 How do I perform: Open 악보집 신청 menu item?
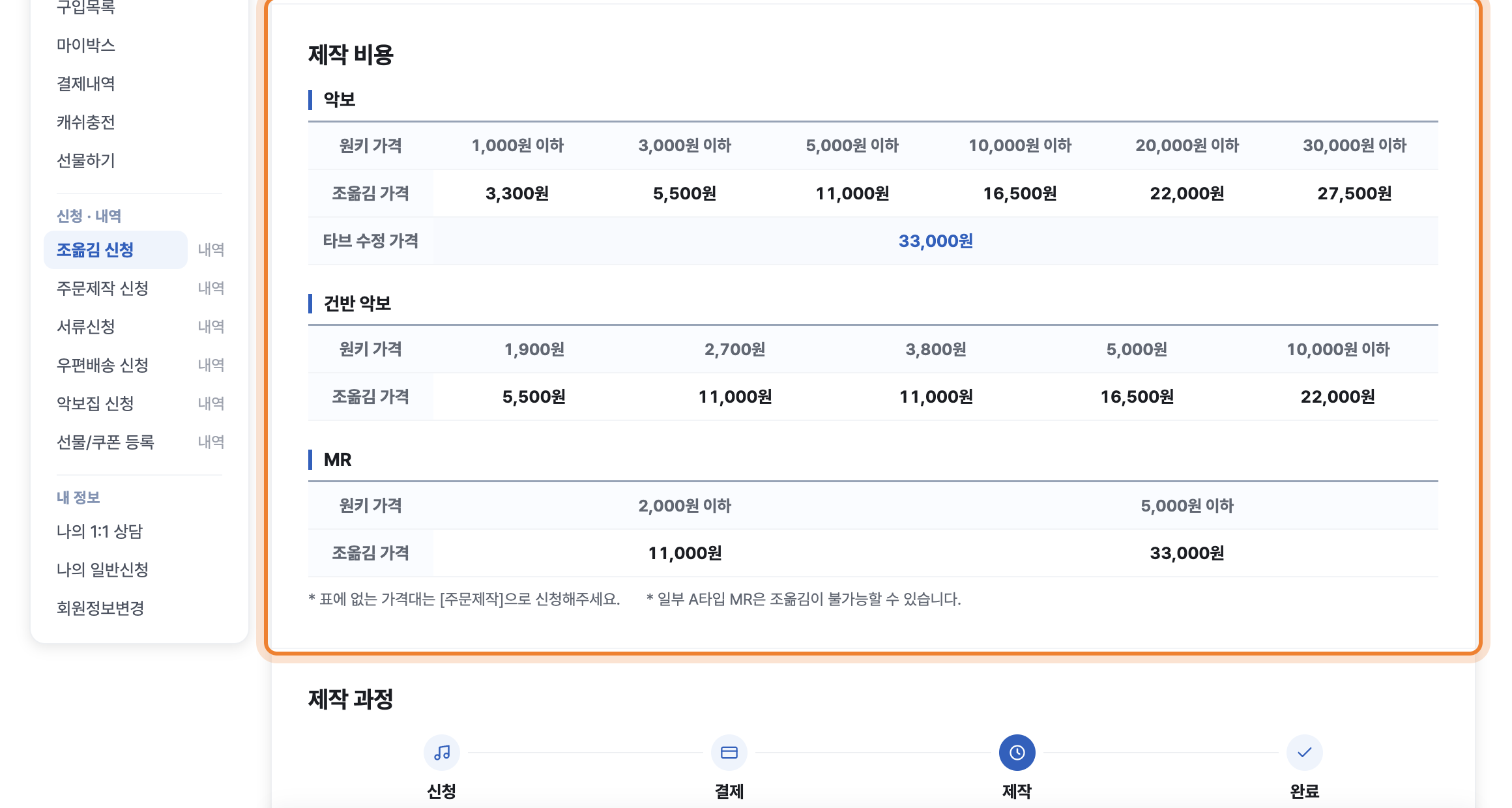point(95,403)
